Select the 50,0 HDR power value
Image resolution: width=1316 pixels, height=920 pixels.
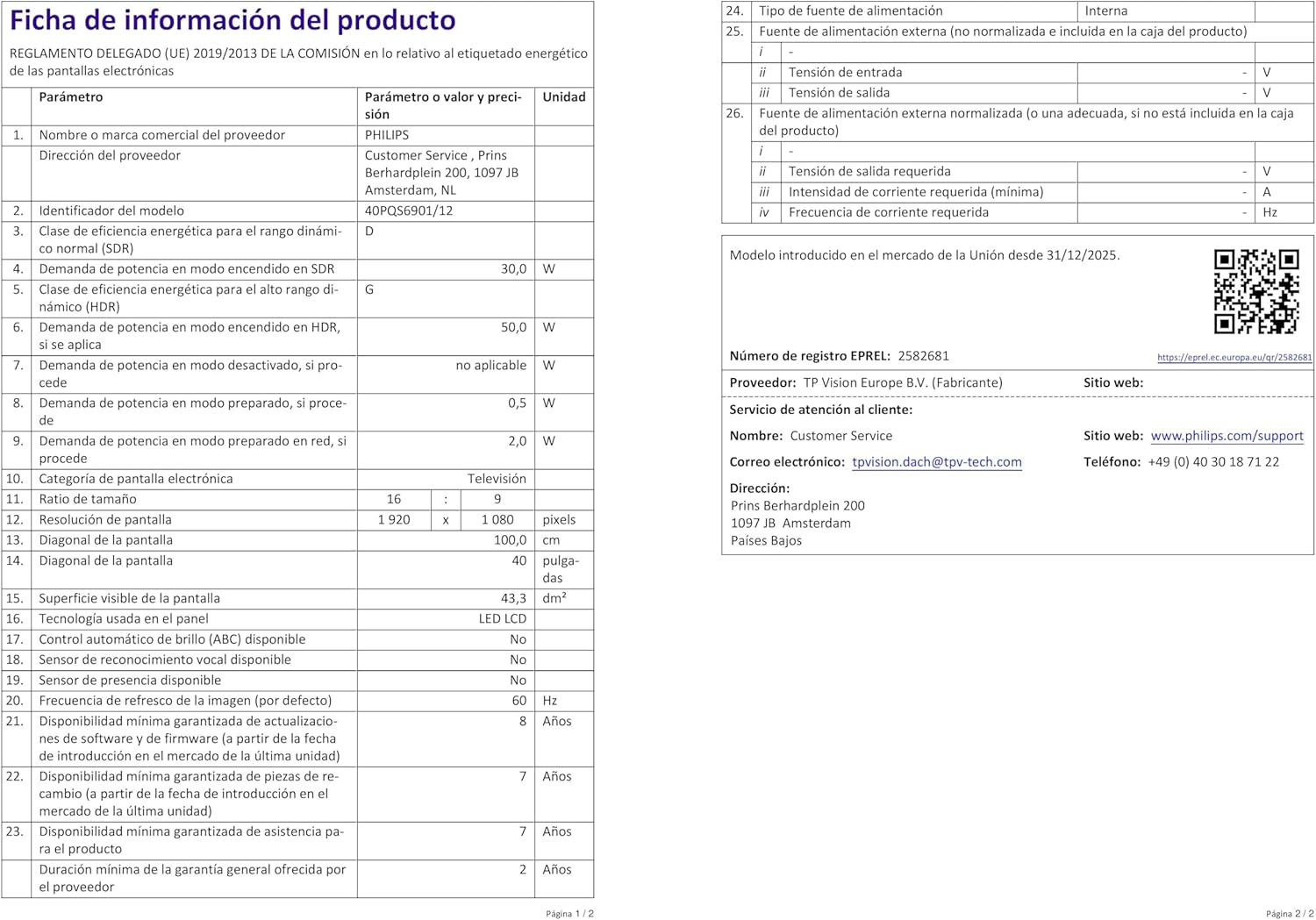point(513,327)
